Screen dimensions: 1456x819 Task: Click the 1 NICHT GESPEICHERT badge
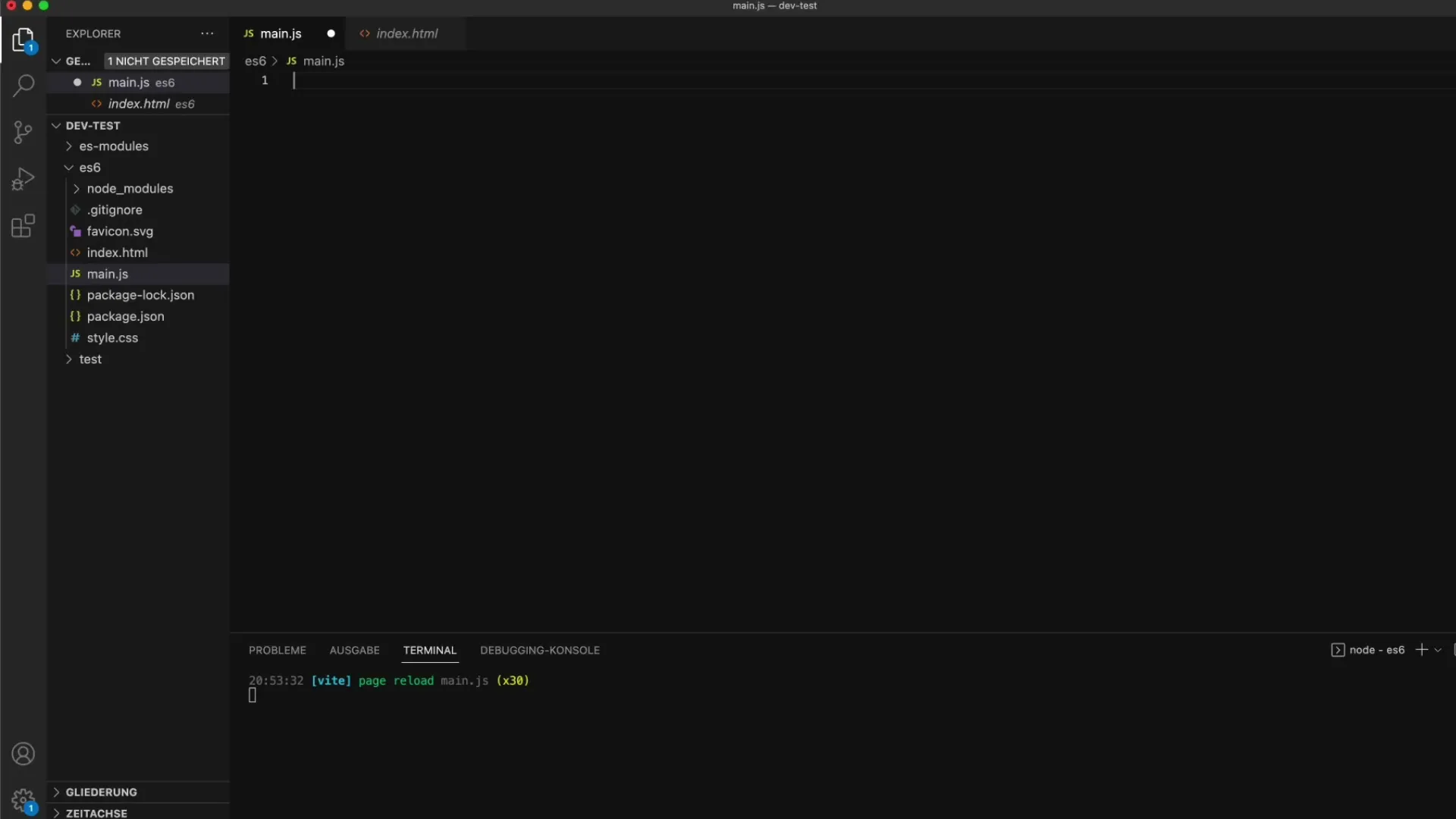tap(166, 61)
